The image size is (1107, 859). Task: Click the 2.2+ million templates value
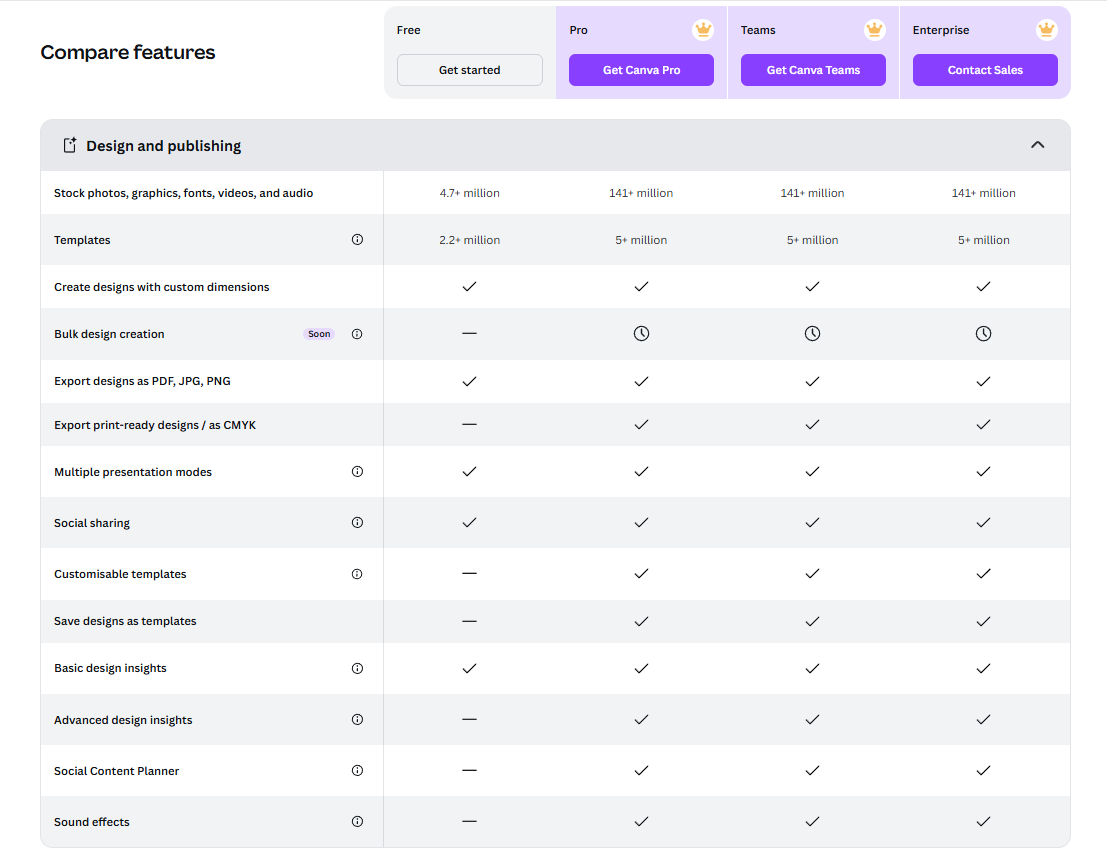[x=469, y=240]
